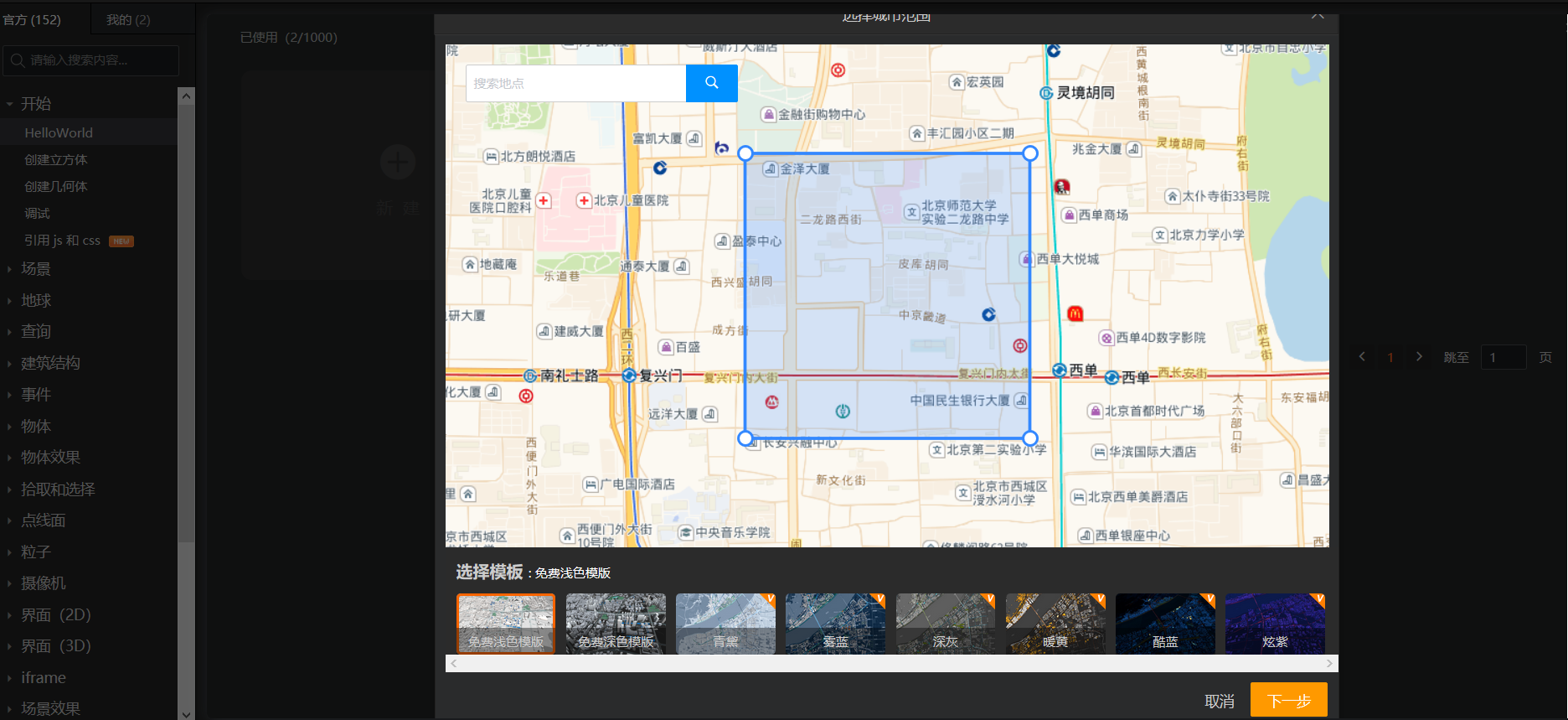Click the 南礼士路 subway station icon
The image size is (1568, 720).
tap(530, 376)
